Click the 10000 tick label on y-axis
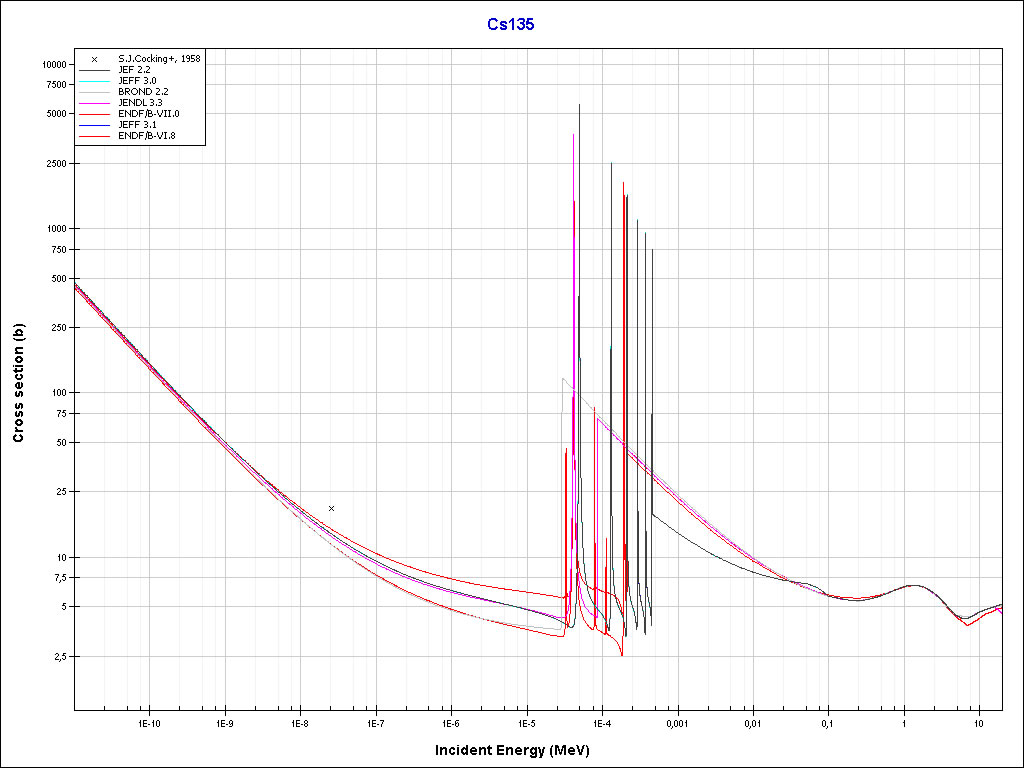The image size is (1024, 768). 53,64
